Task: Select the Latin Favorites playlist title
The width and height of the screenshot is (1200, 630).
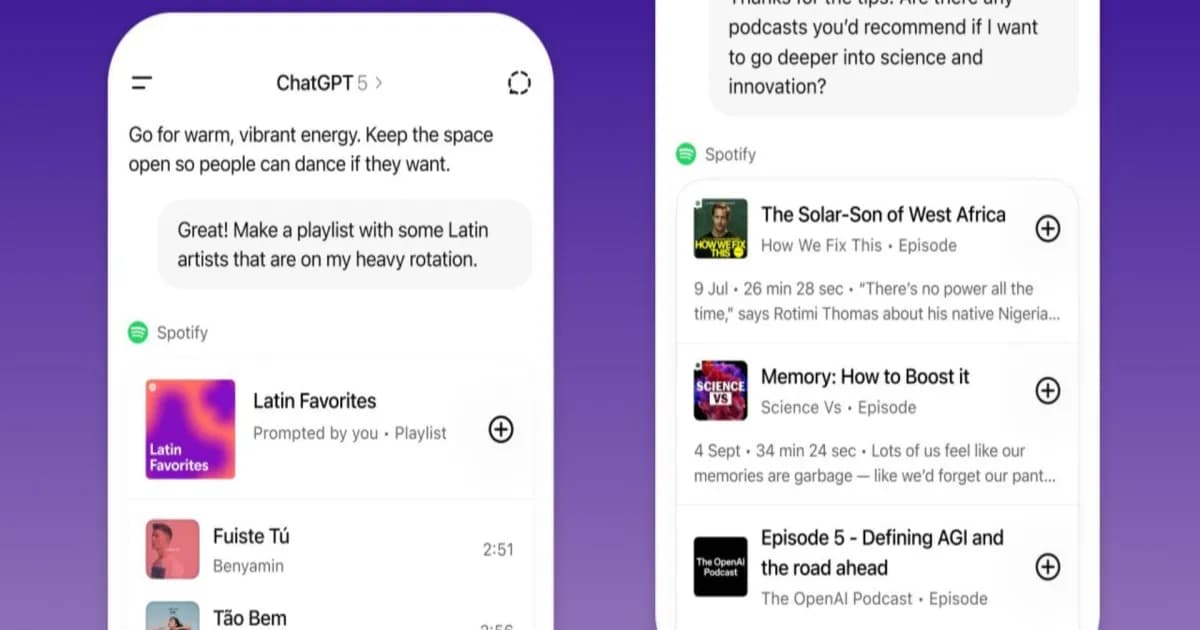Action: 314,401
